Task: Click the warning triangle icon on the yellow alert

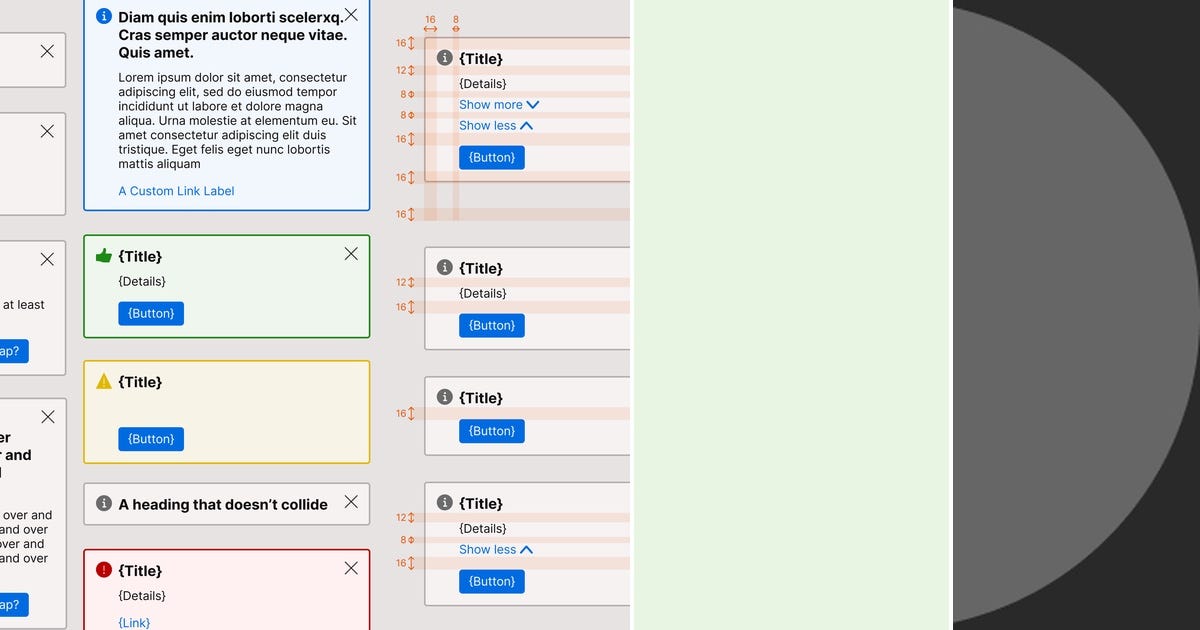Action: coord(103,381)
